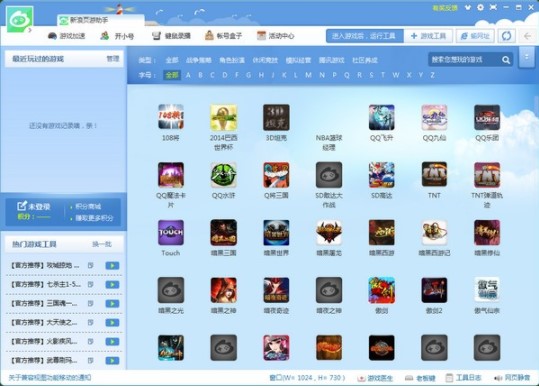Open the 暗黑三国 game icon
Image resolution: width=539 pixels, height=388 pixels.
pos(223,233)
